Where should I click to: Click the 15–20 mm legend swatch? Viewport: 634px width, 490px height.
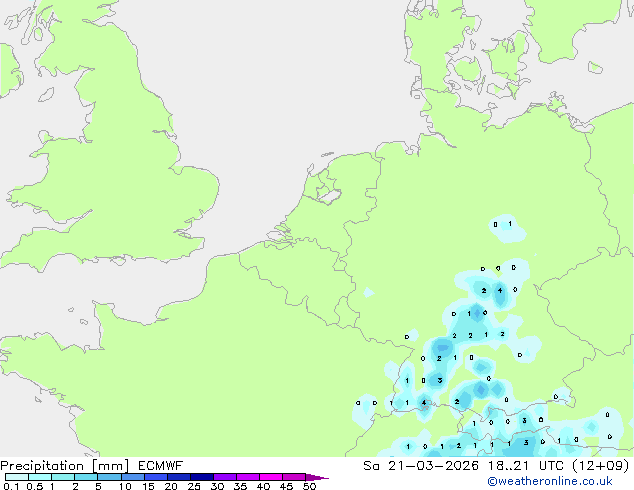pos(155,477)
